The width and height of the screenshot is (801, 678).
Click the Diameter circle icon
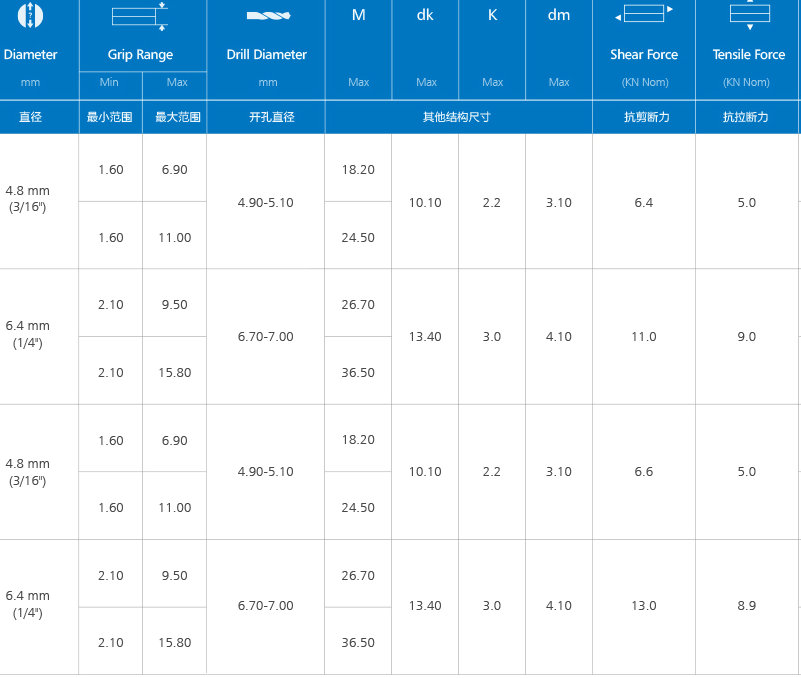(x=30, y=14)
